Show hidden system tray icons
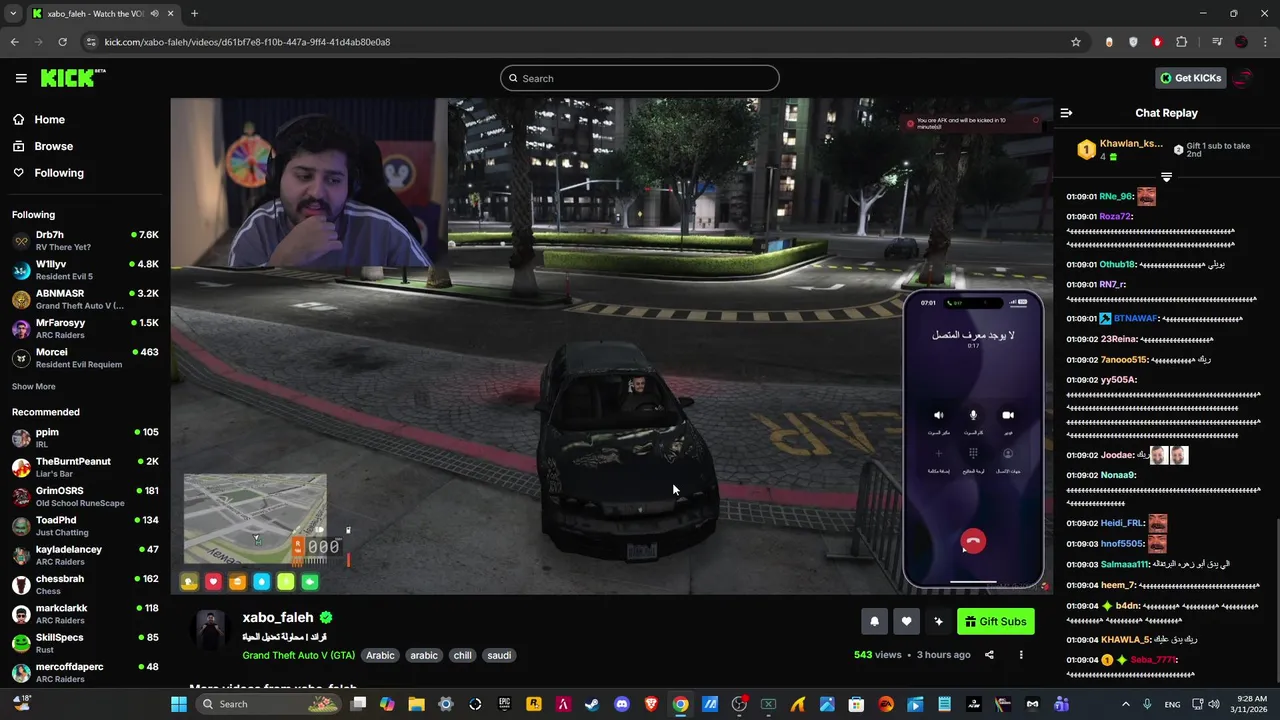Image resolution: width=1280 pixels, height=720 pixels. (x=1125, y=704)
